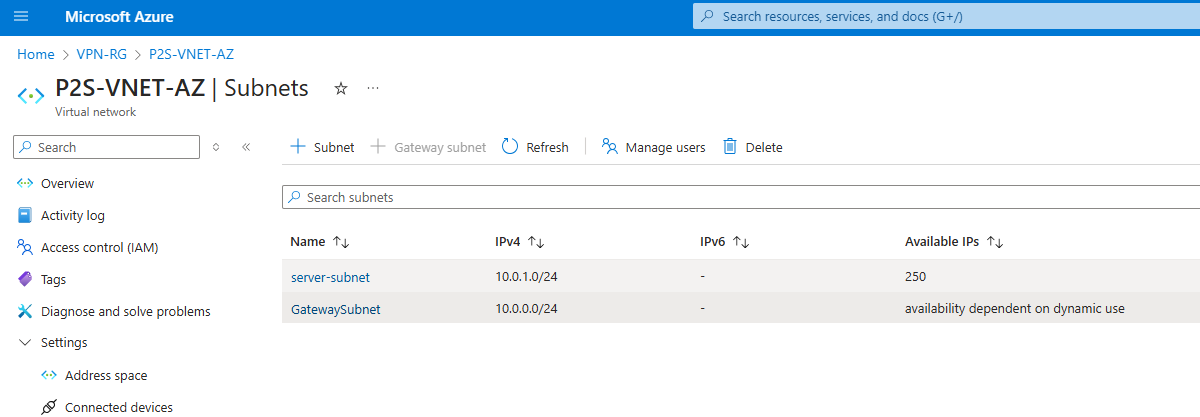Sort by IPv6 column arrows
1200x417 pixels.
click(741, 242)
